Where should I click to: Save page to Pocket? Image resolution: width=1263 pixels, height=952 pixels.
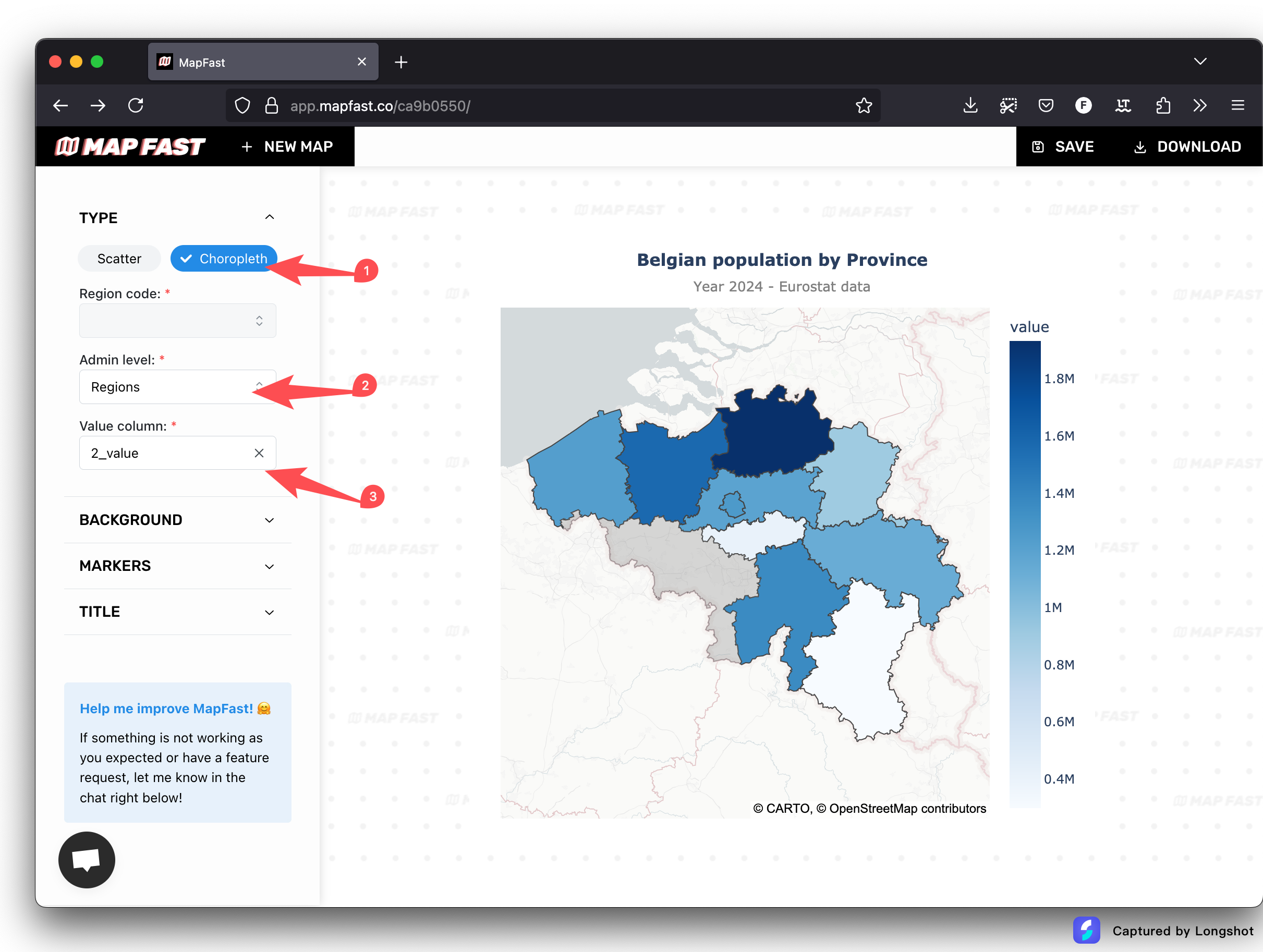1046,106
